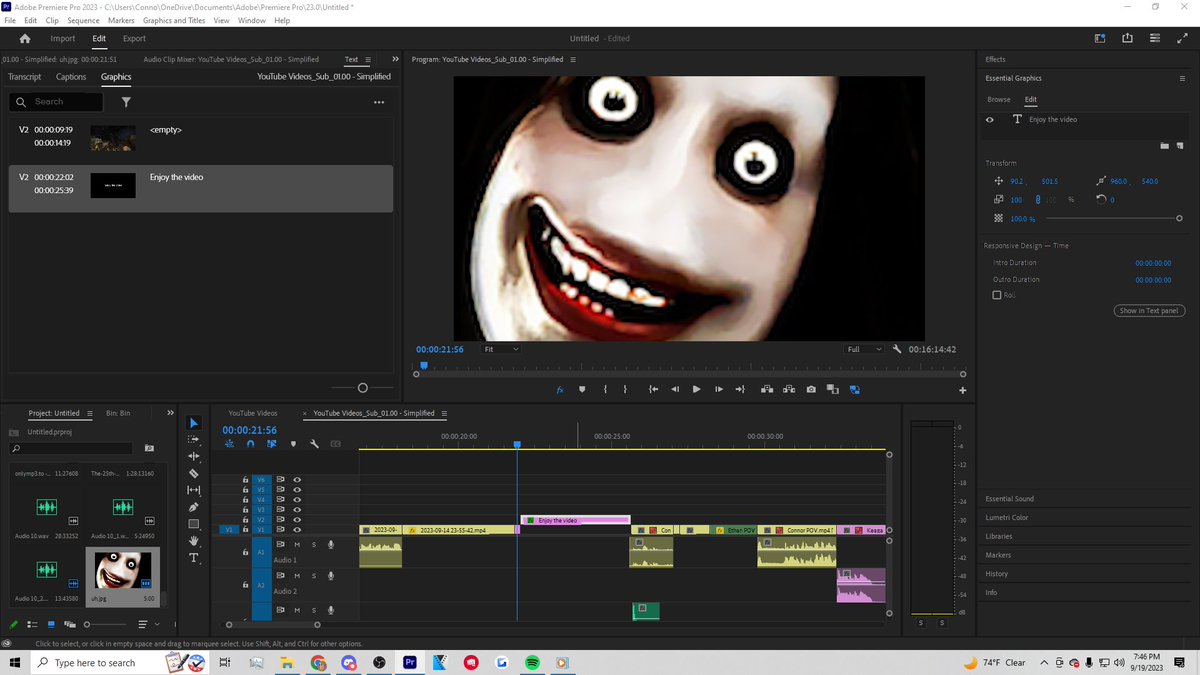This screenshot has height=675, width=1200.
Task: Click Mark Out bracket in Program monitor
Action: click(625, 389)
